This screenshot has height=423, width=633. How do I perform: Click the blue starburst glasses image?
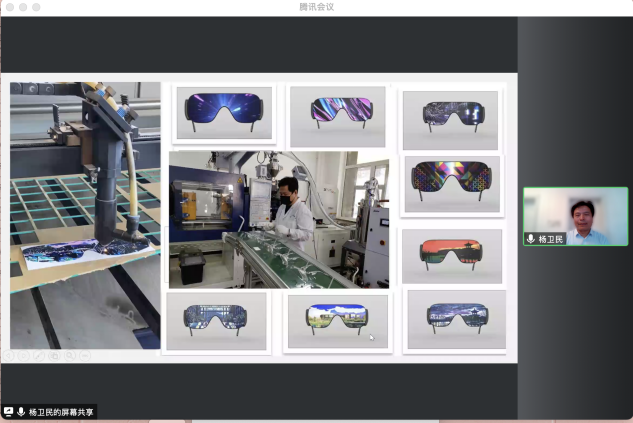(224, 113)
